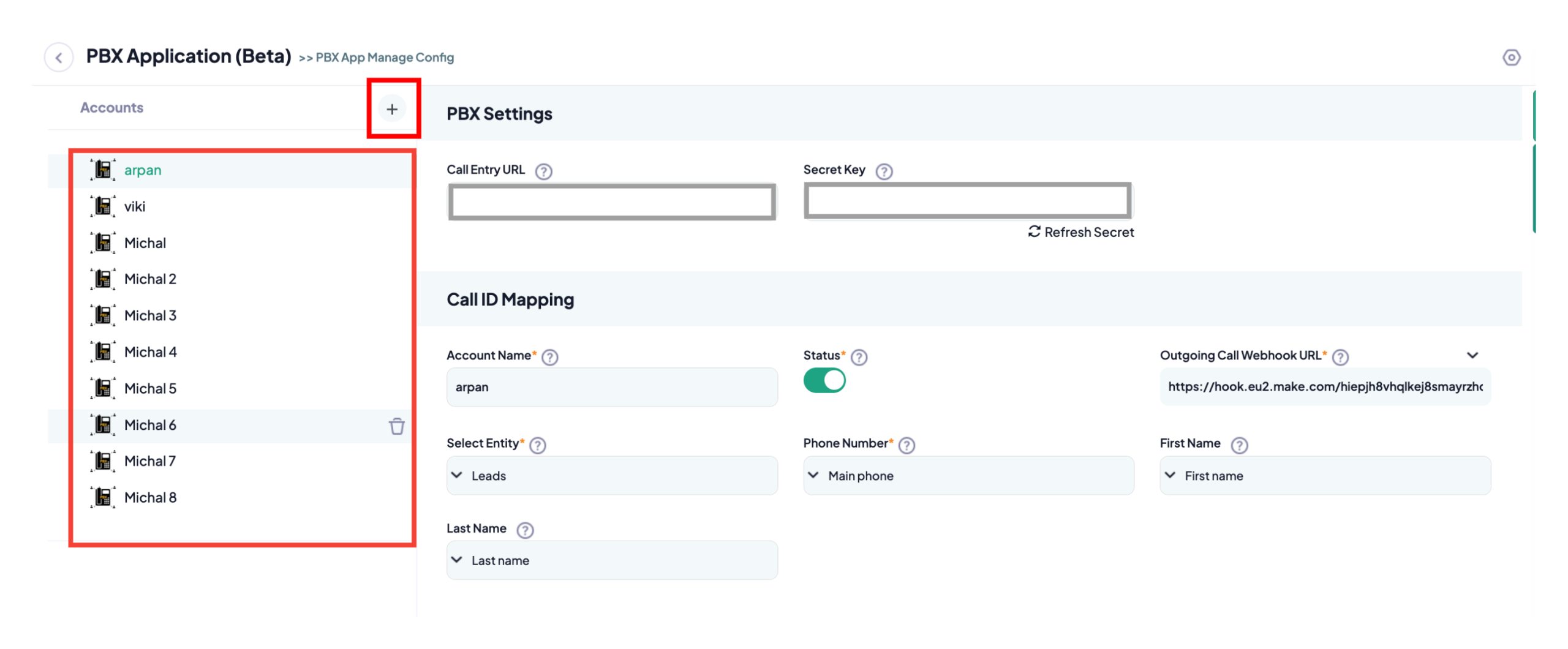The image size is (1568, 649).
Task: Open the Select Entity Leads dropdown
Action: 612,476
